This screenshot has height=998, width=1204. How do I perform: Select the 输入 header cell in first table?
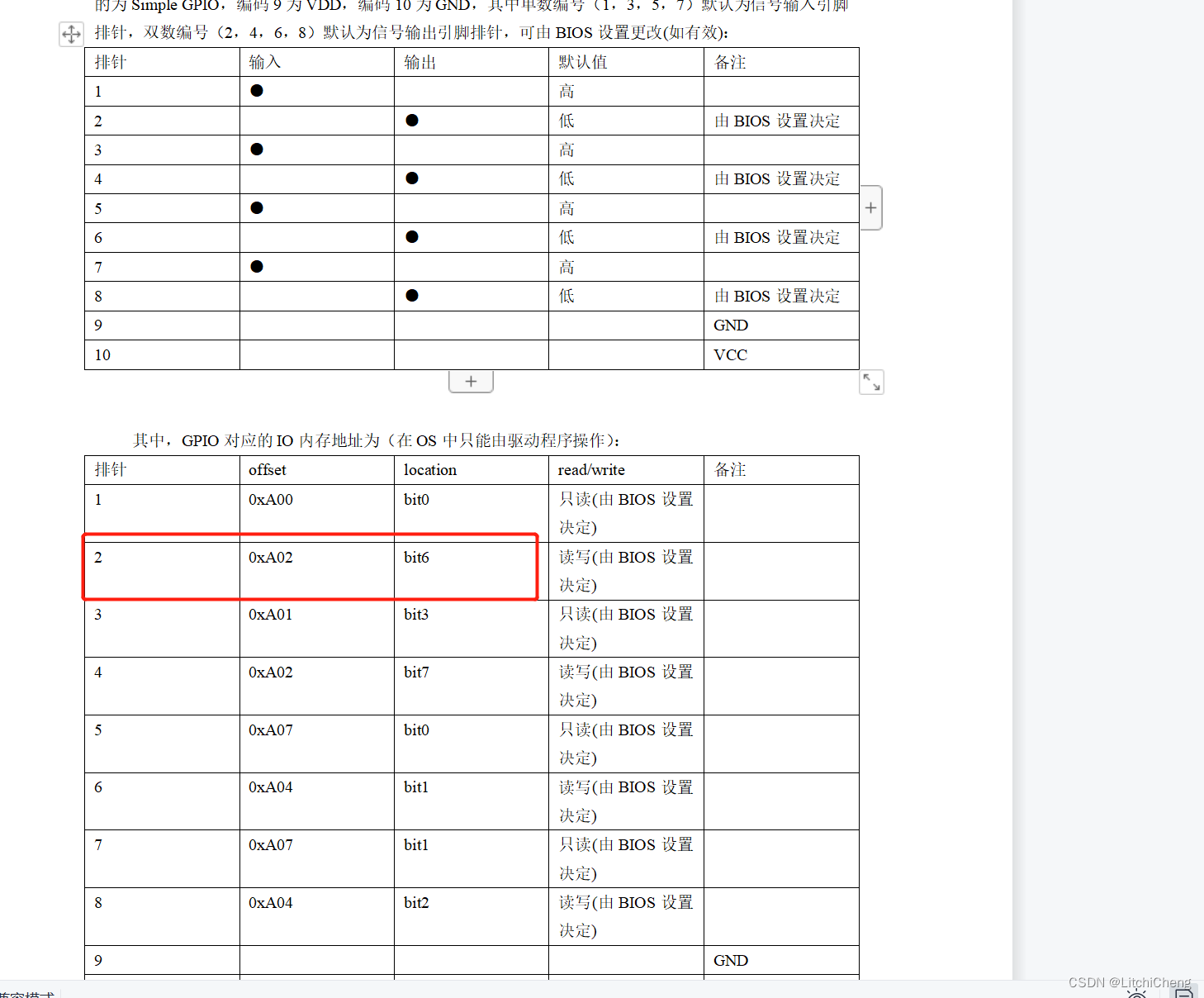tap(317, 62)
